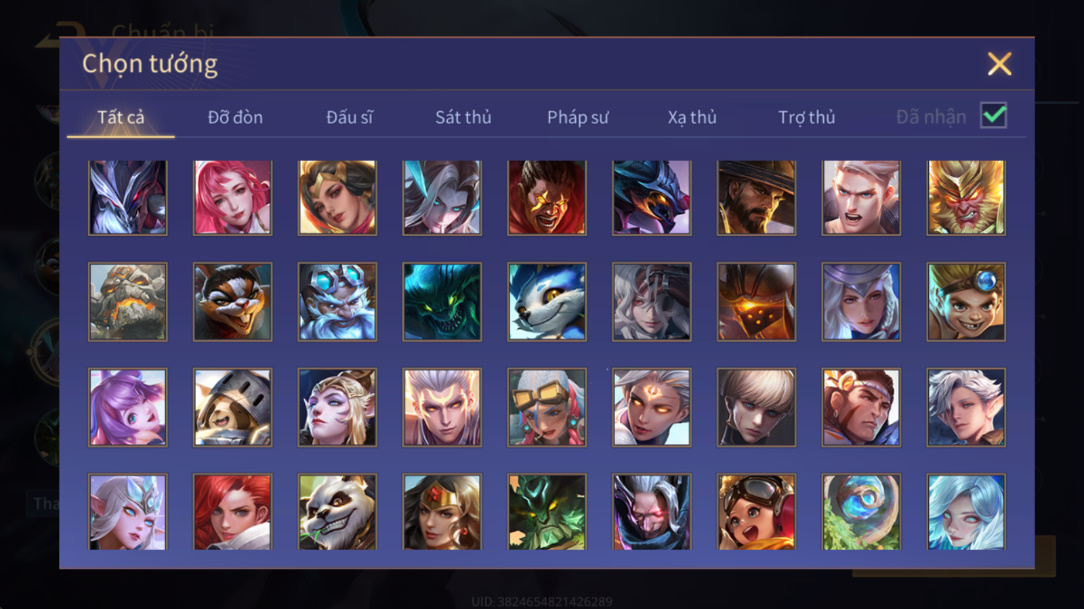The height and width of the screenshot is (609, 1084).
Task: Pick the dwarf with blue goggles hero
Action: tap(337, 301)
